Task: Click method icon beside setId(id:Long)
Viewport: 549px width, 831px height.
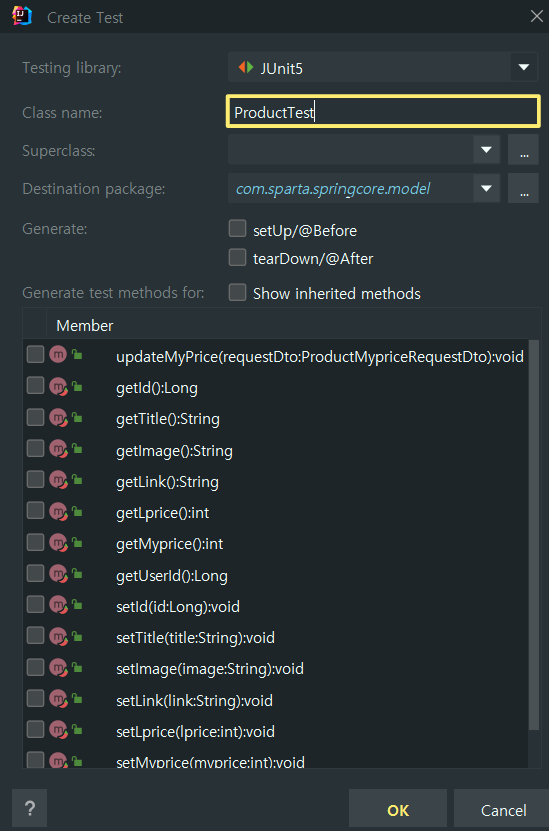Action: coord(58,605)
